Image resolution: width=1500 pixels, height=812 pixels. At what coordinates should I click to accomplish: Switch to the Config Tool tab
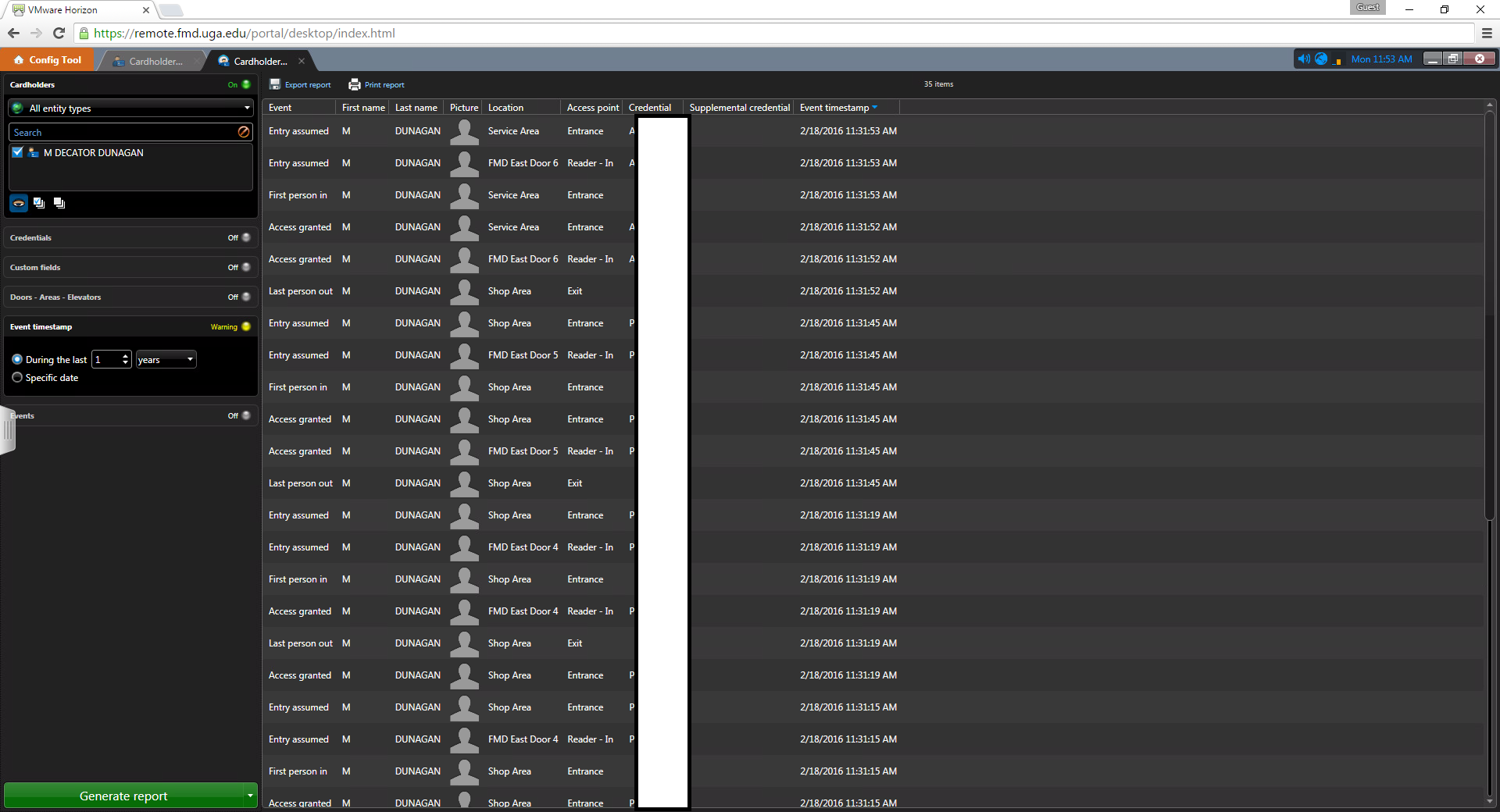point(48,60)
